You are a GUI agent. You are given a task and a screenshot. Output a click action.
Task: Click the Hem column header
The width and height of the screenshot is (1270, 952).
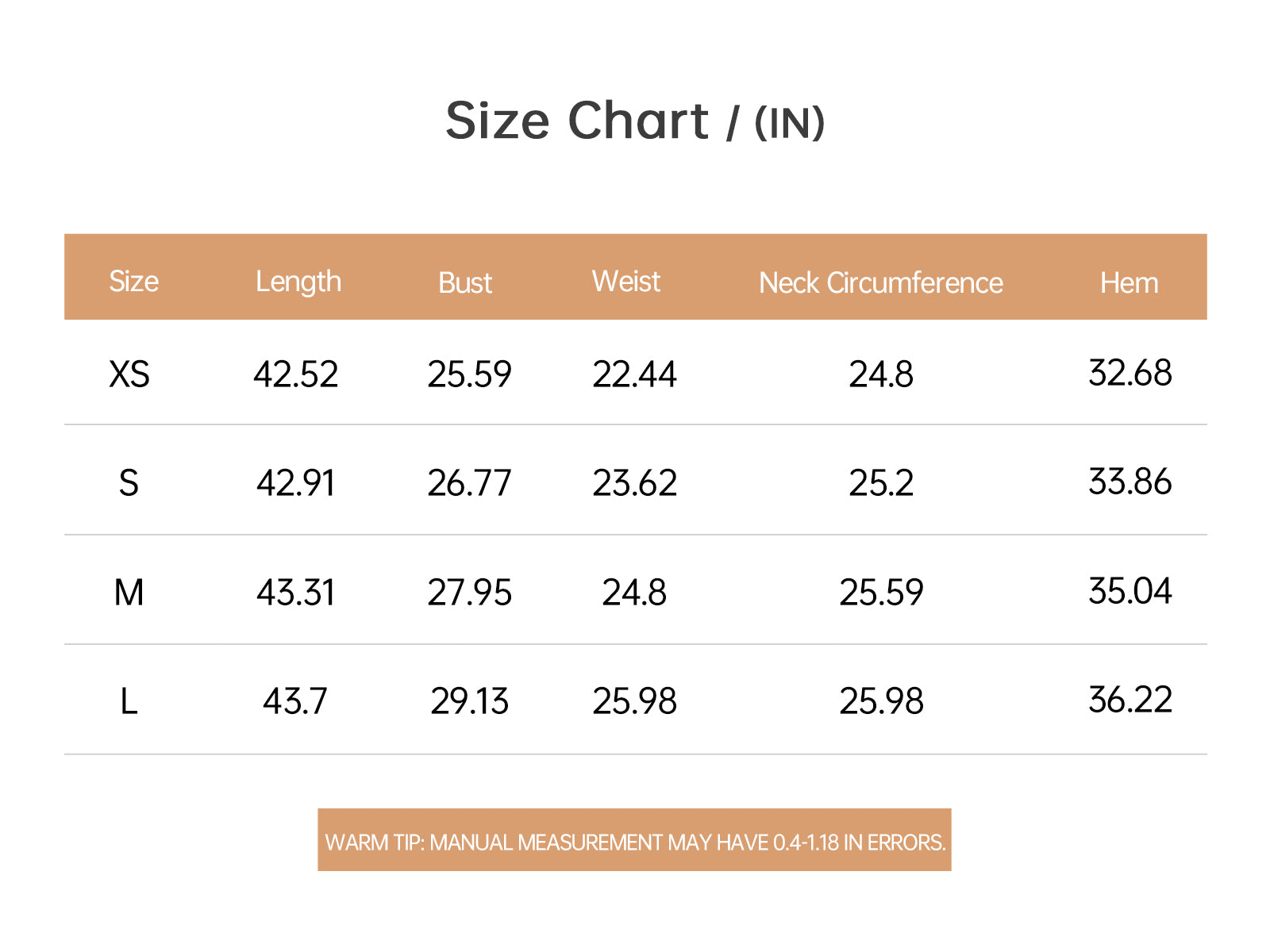(1129, 283)
